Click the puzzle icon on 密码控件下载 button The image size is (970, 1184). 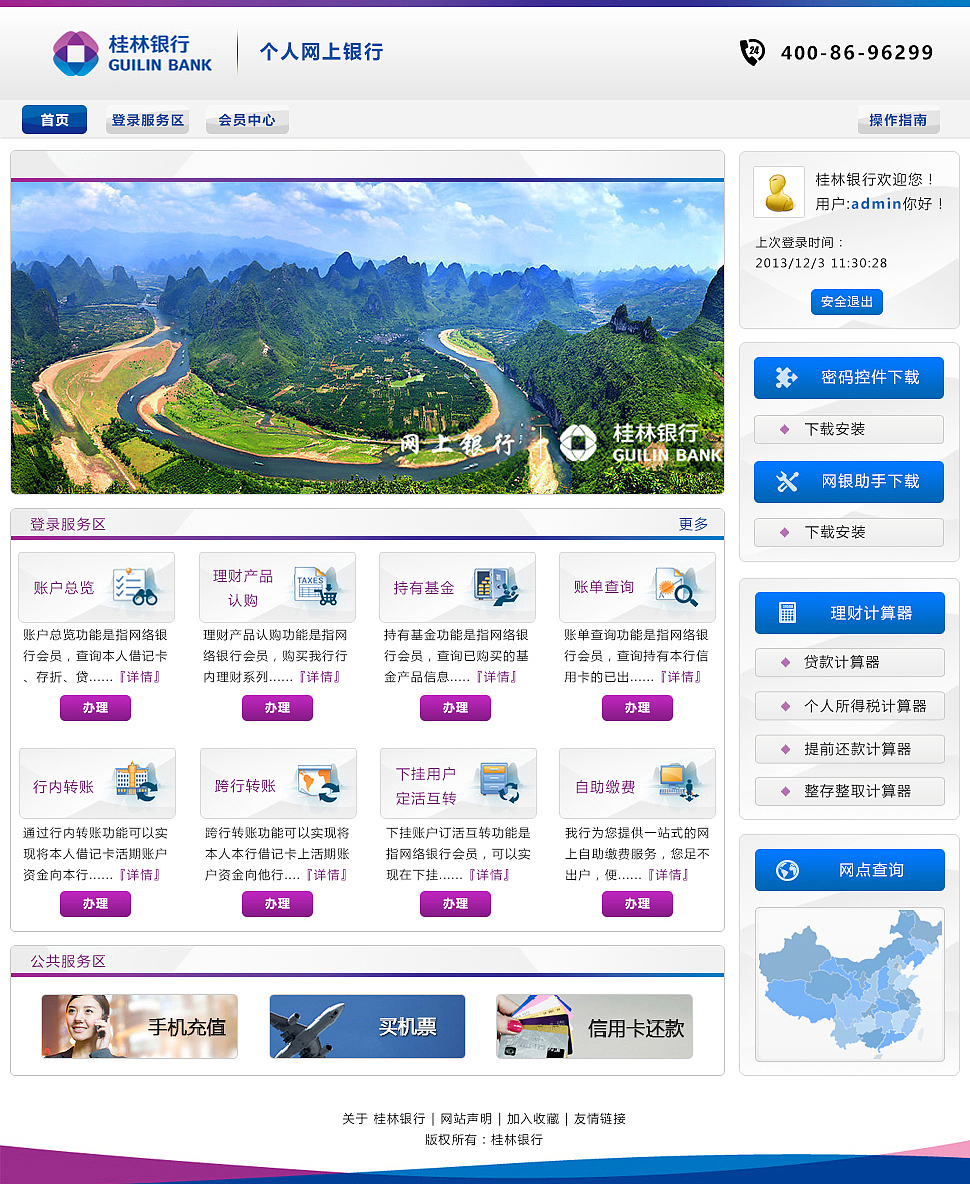[x=789, y=377]
